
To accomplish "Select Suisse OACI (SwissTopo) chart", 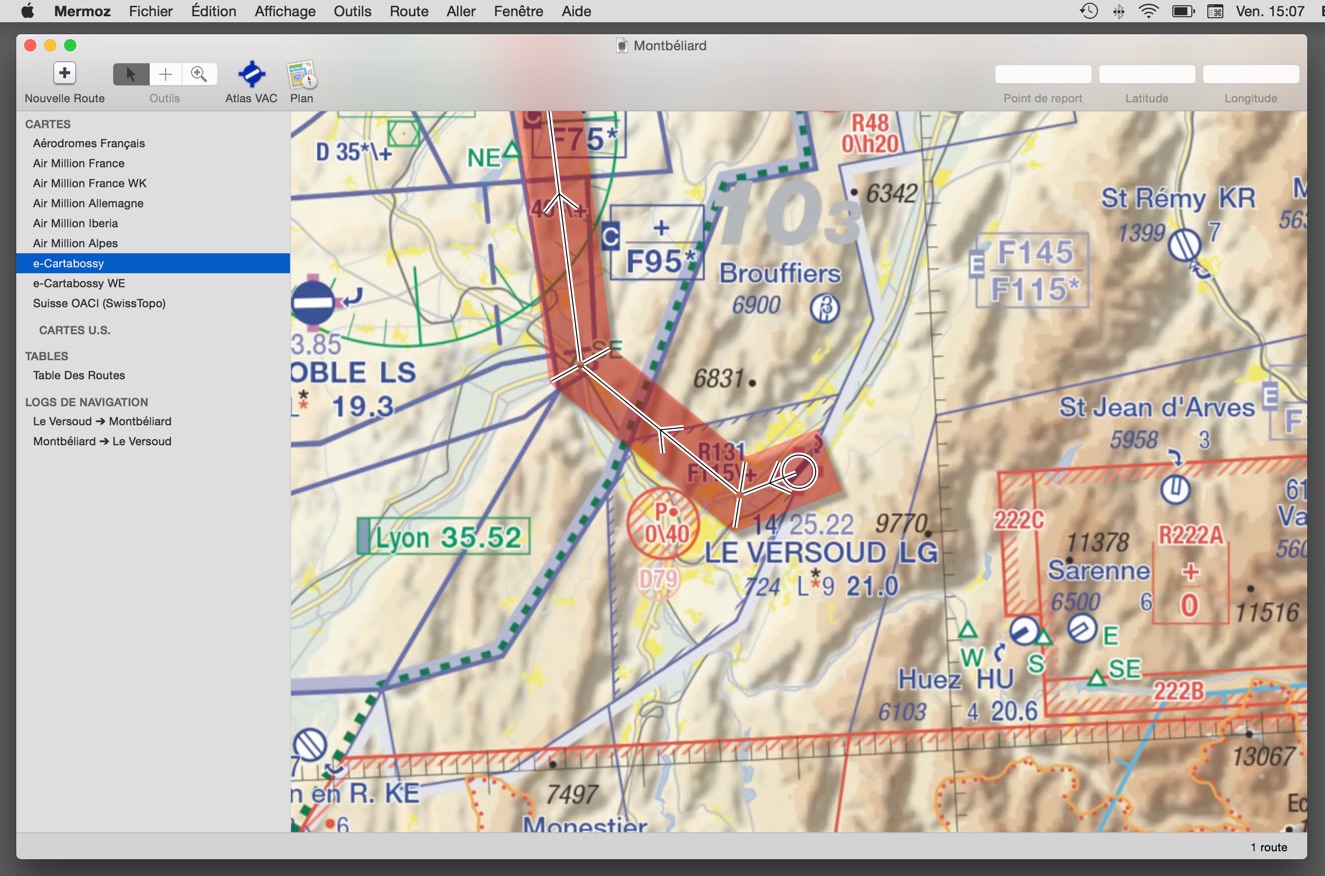I will pyautogui.click(x=153, y=303).
